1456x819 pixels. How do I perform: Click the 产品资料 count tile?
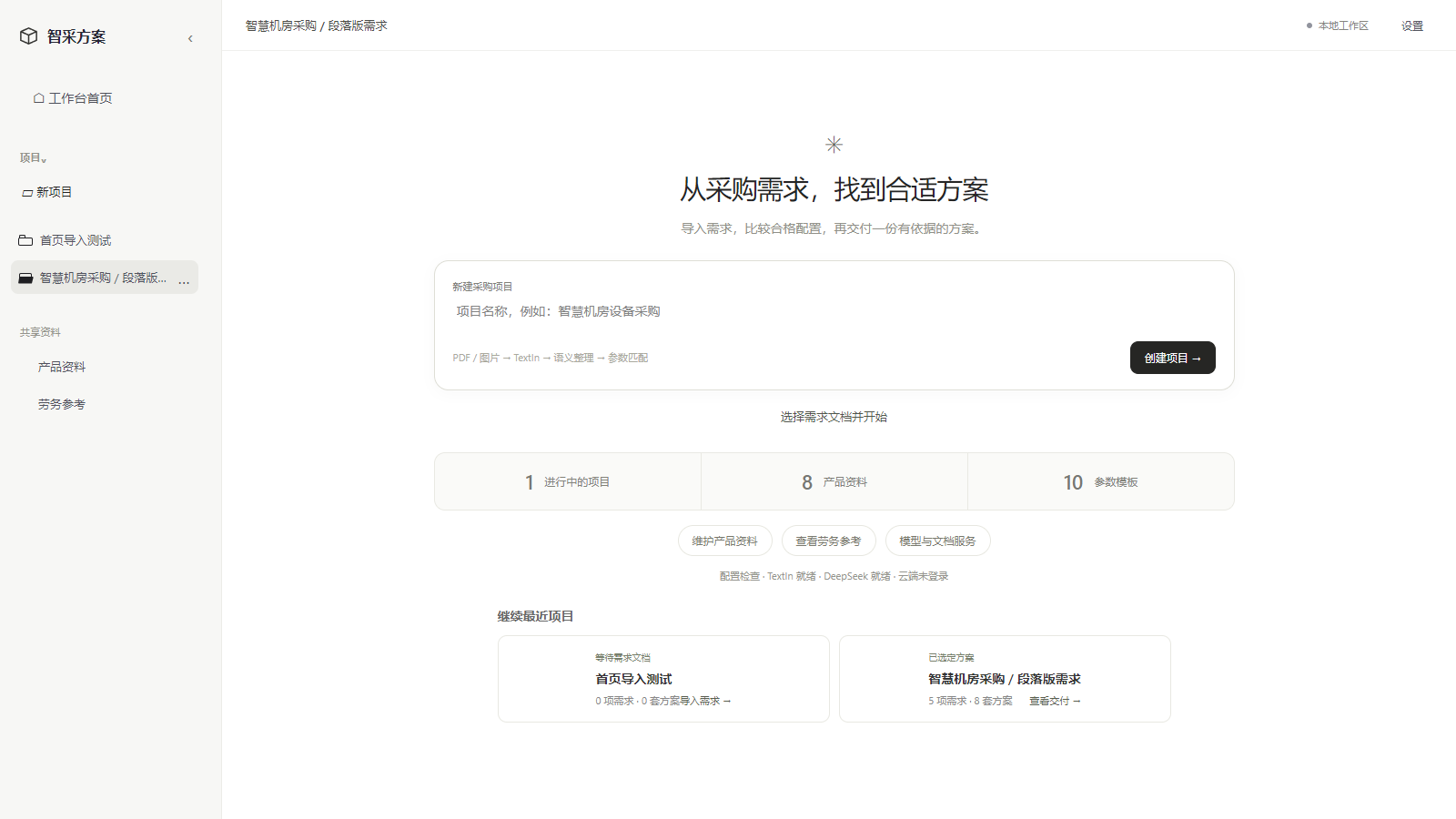click(x=834, y=481)
